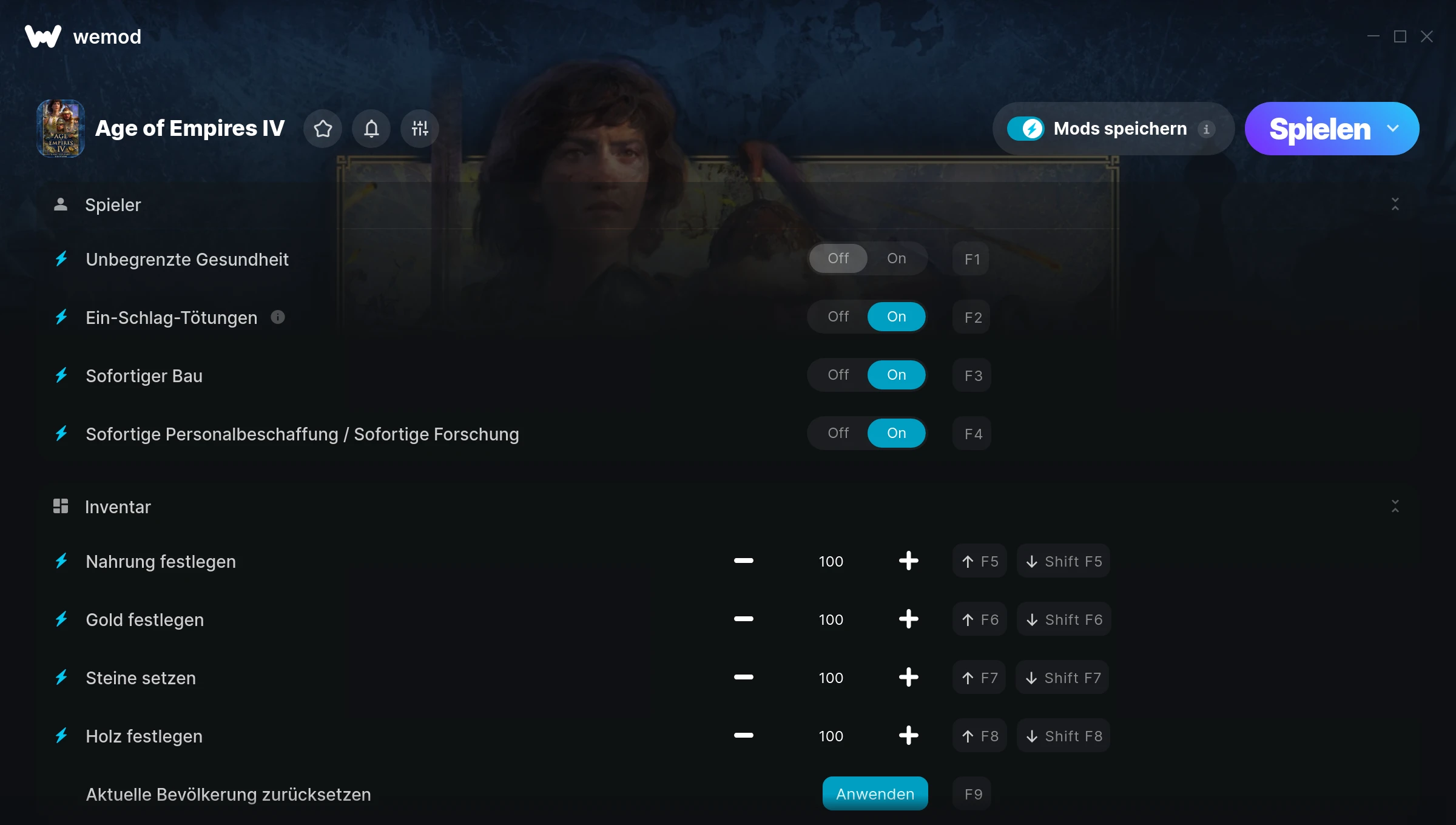1456x825 pixels.
Task: Switch Sofortiger Bau to Off
Action: (838, 375)
